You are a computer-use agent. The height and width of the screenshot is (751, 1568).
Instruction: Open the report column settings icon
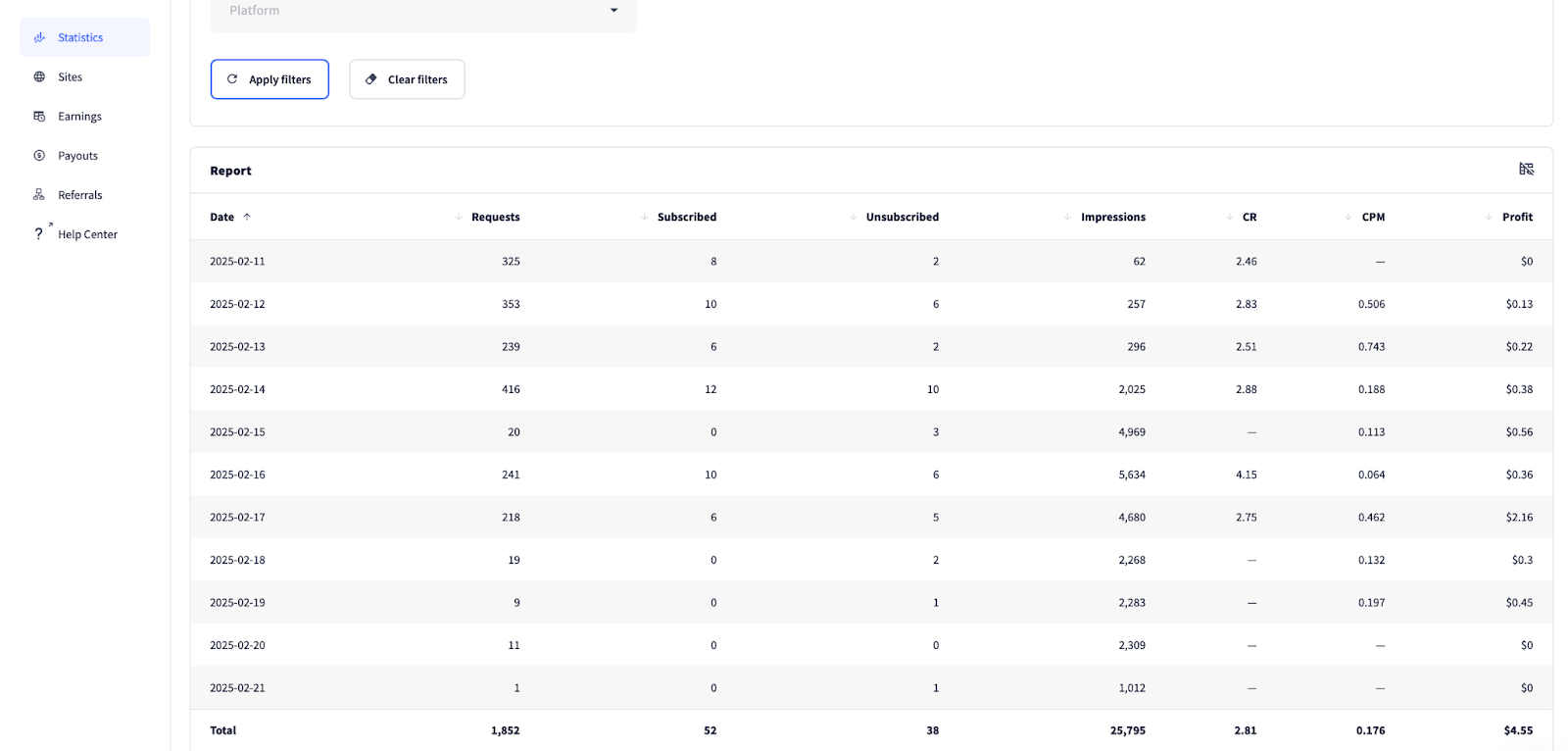click(x=1526, y=170)
